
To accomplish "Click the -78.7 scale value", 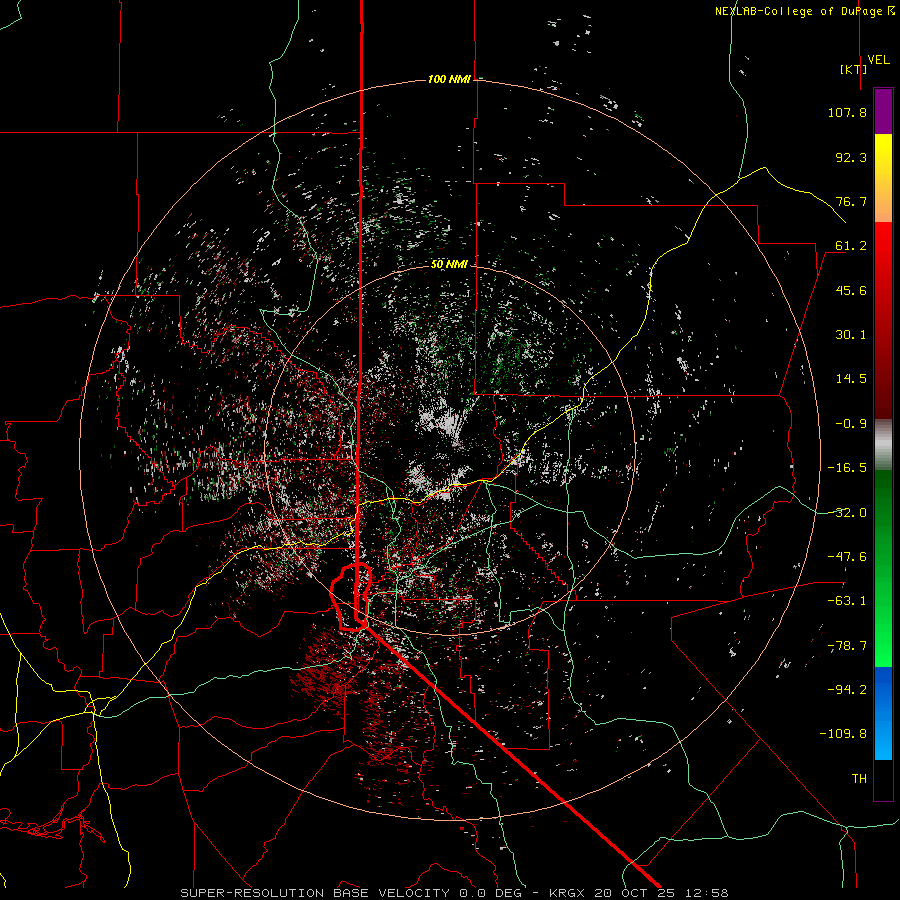I will coord(847,646).
